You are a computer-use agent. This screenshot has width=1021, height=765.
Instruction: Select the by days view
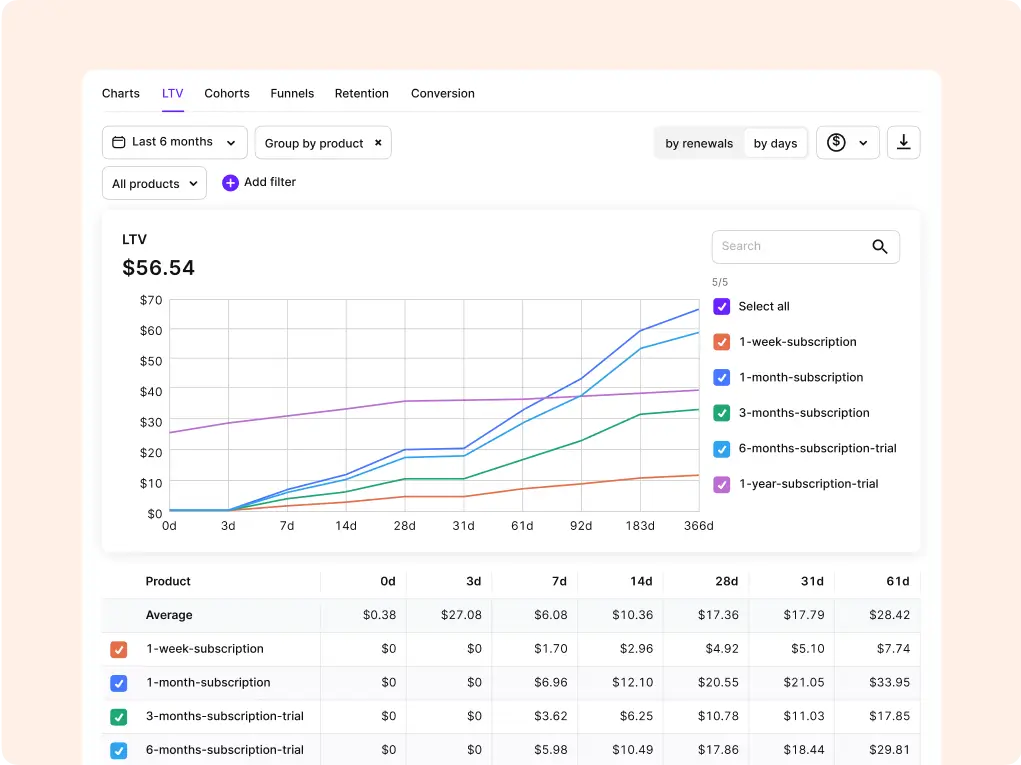click(x=775, y=143)
